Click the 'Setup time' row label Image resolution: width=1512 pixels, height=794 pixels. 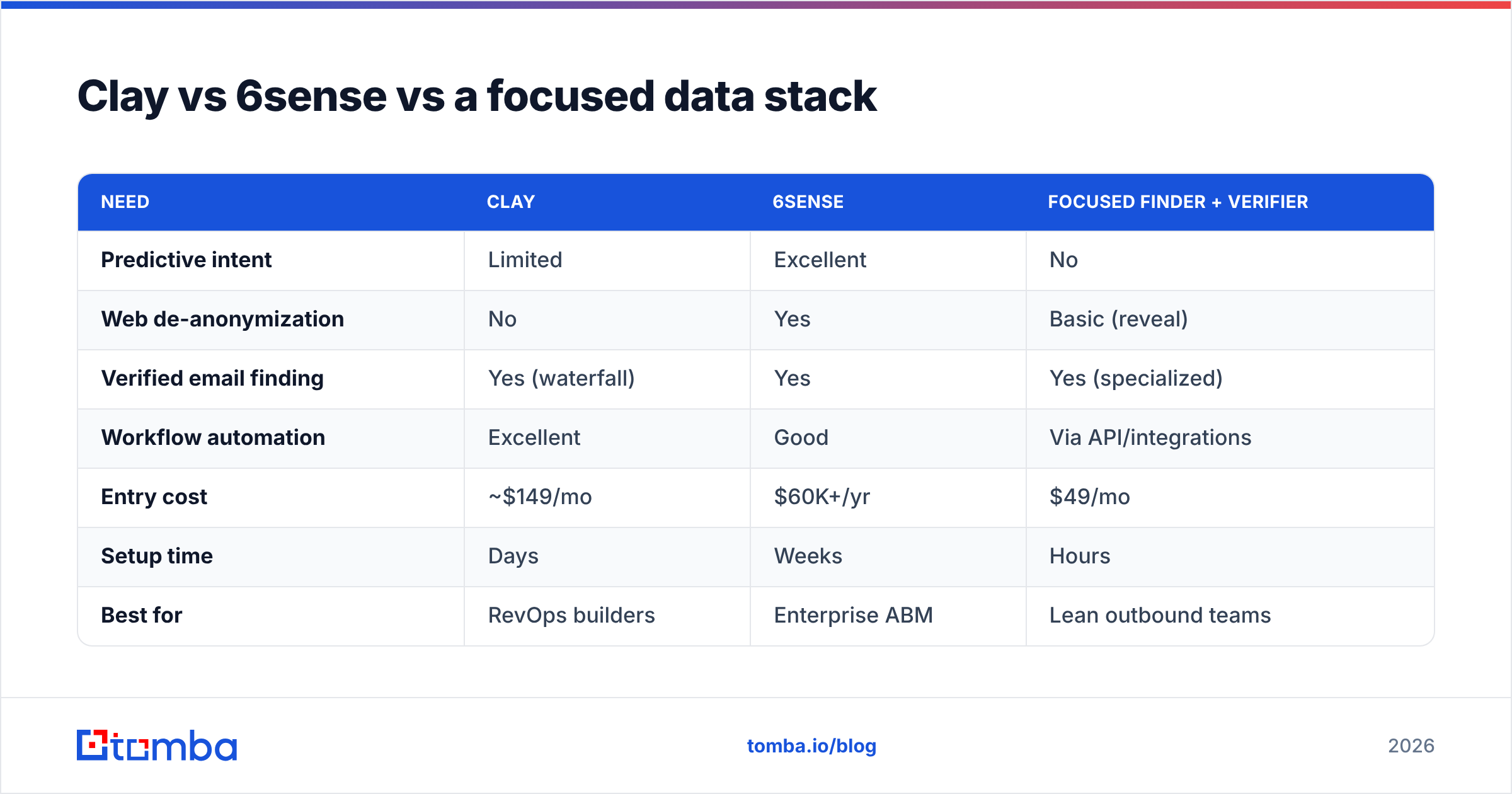tap(157, 556)
